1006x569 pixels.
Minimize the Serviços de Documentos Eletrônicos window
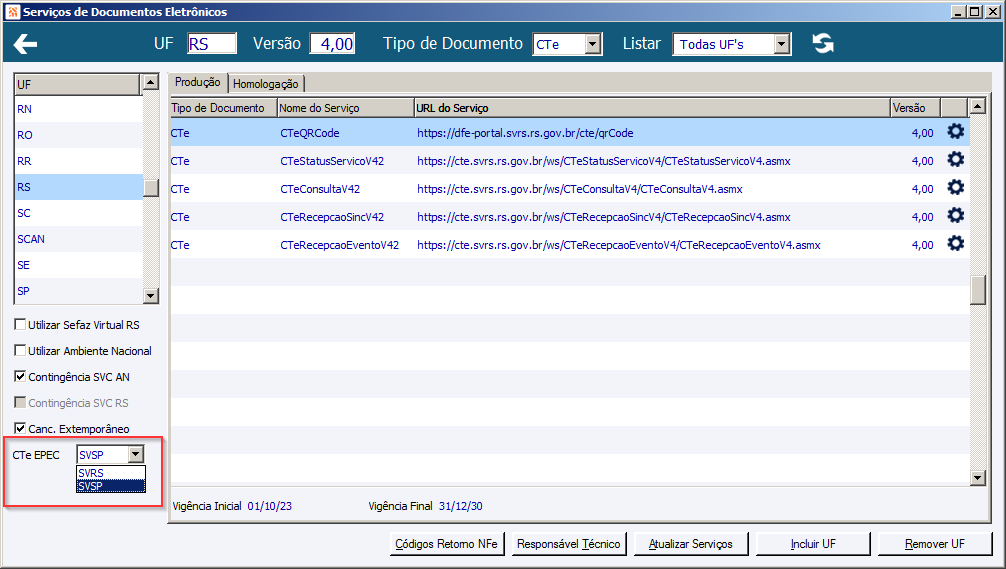point(959,12)
